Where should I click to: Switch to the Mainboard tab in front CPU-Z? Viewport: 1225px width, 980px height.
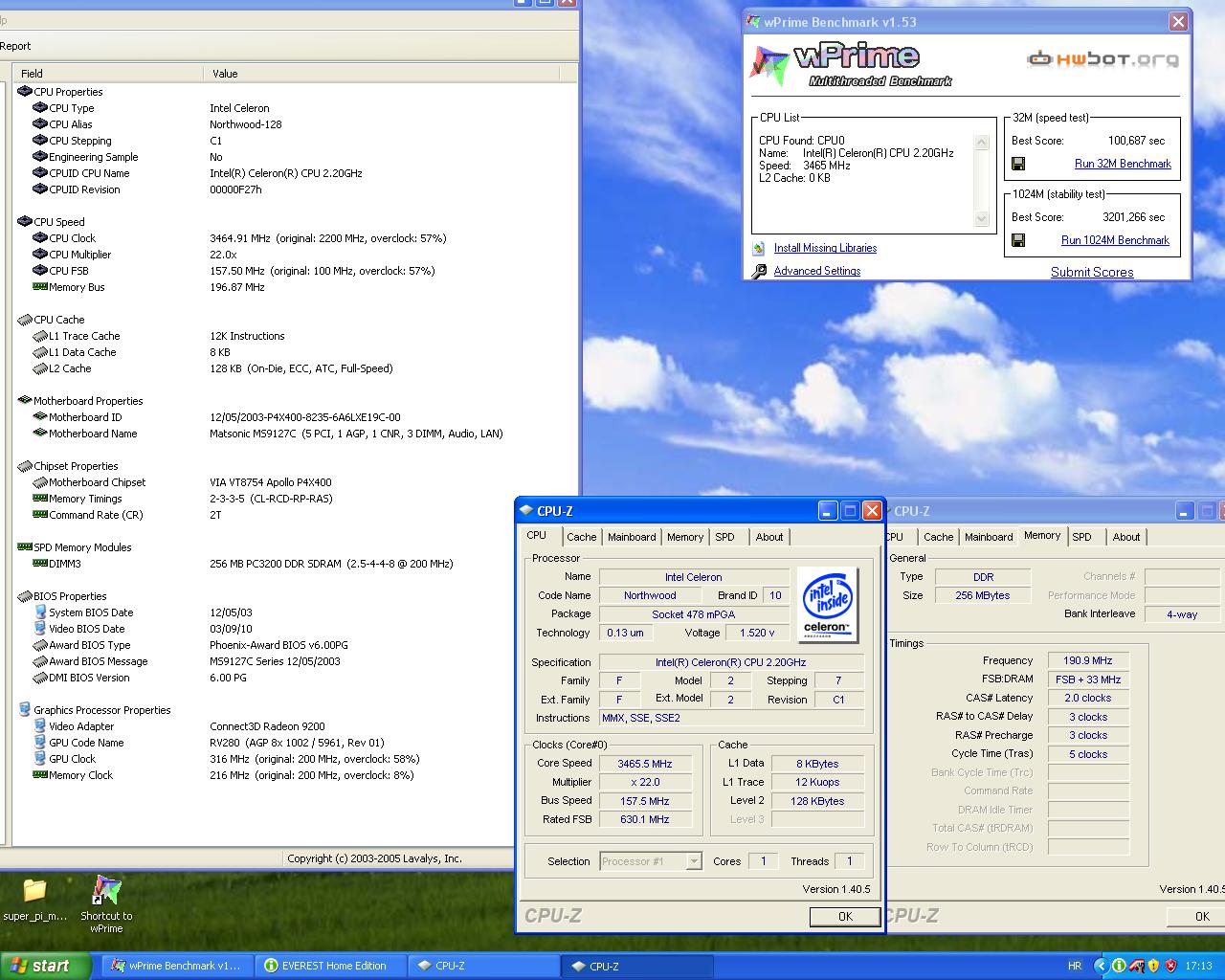point(632,537)
